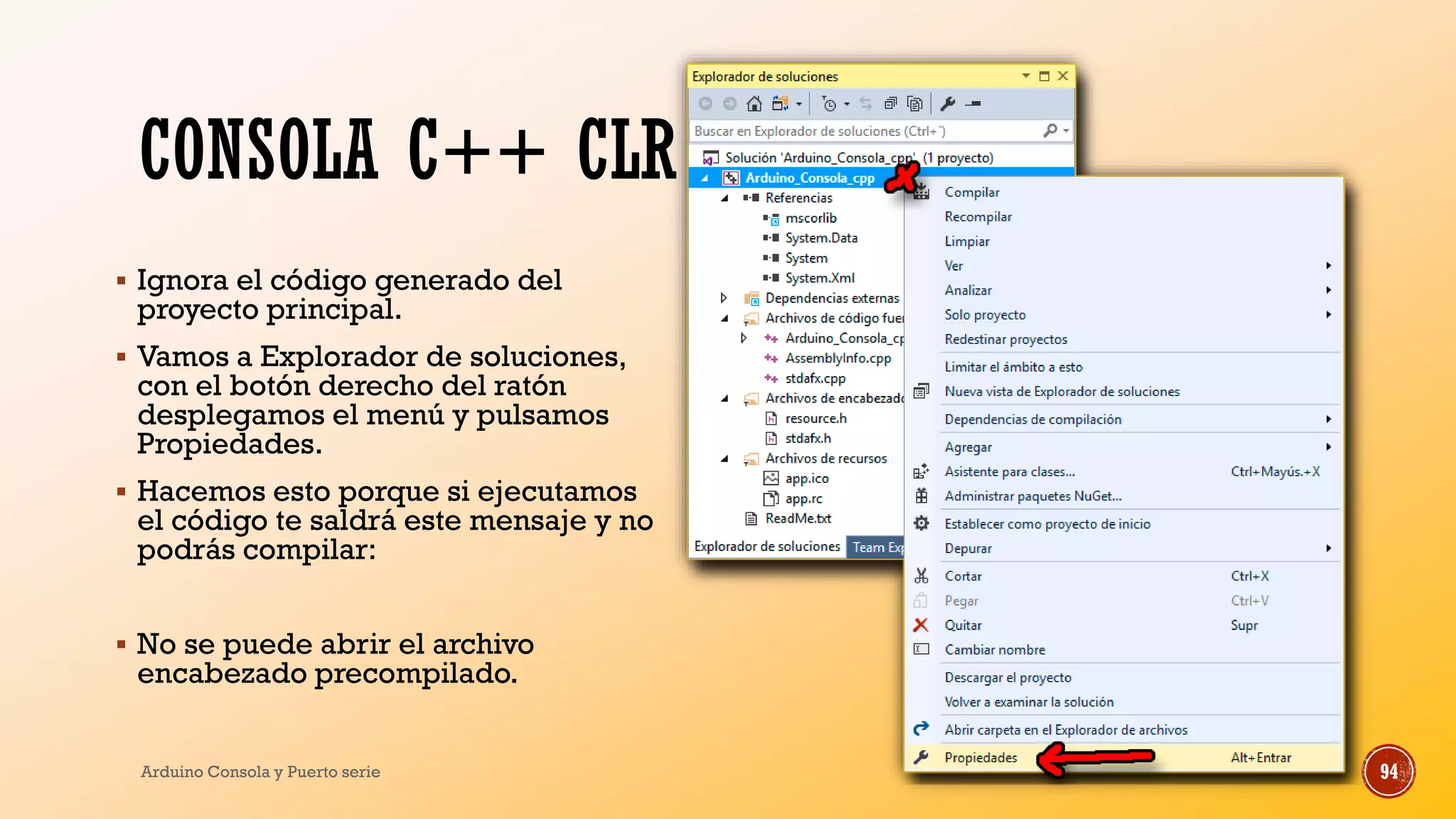Collapse Archivos de recursos folder
The height and width of the screenshot is (819, 1456).
[x=724, y=459]
